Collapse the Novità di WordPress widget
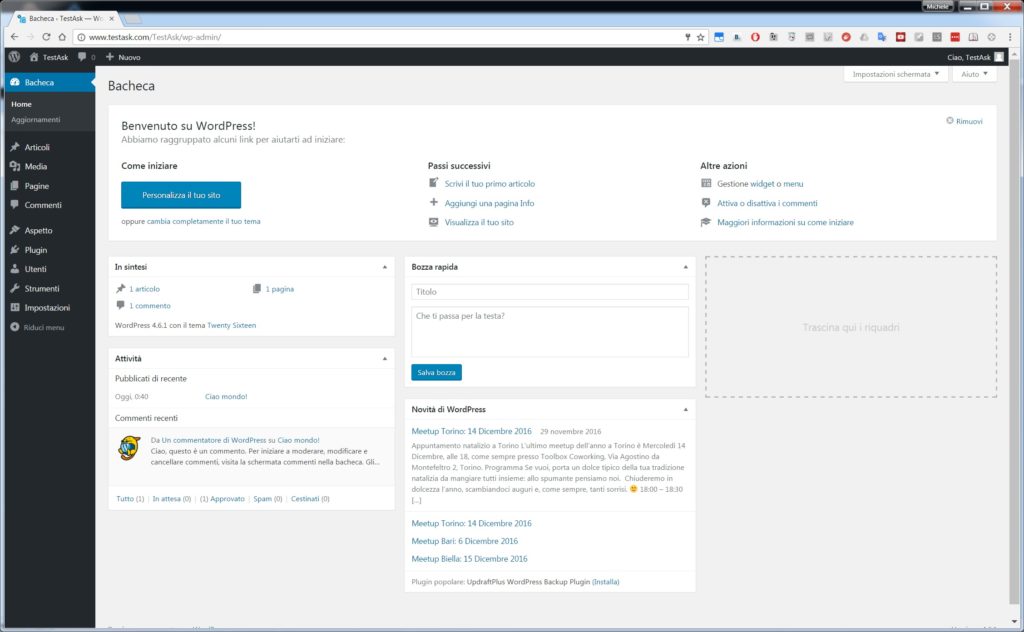 pyautogui.click(x=686, y=409)
